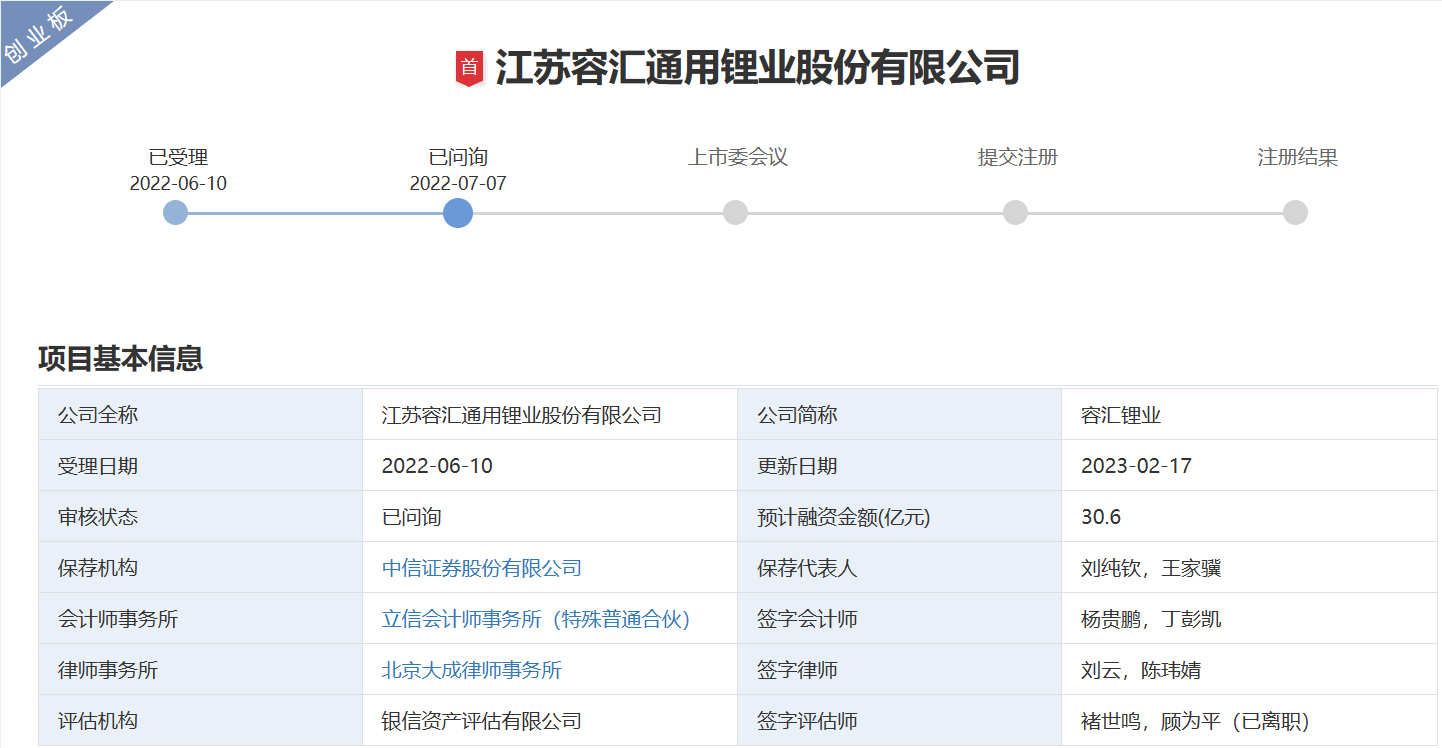
Task: Click the 褚世鸣，顾为平（已离职） value cell
Action: [1249, 721]
